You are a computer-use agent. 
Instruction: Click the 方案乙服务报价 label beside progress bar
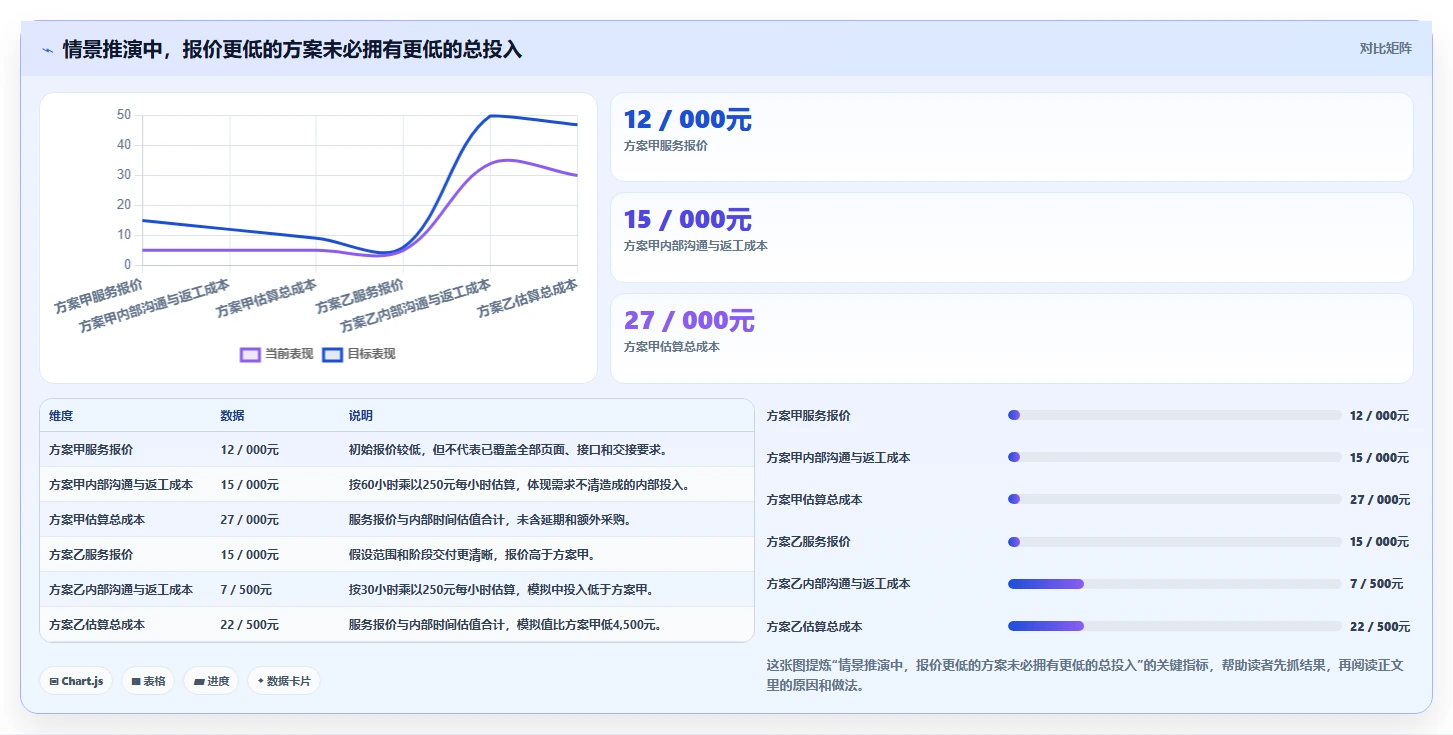[x=808, y=542]
